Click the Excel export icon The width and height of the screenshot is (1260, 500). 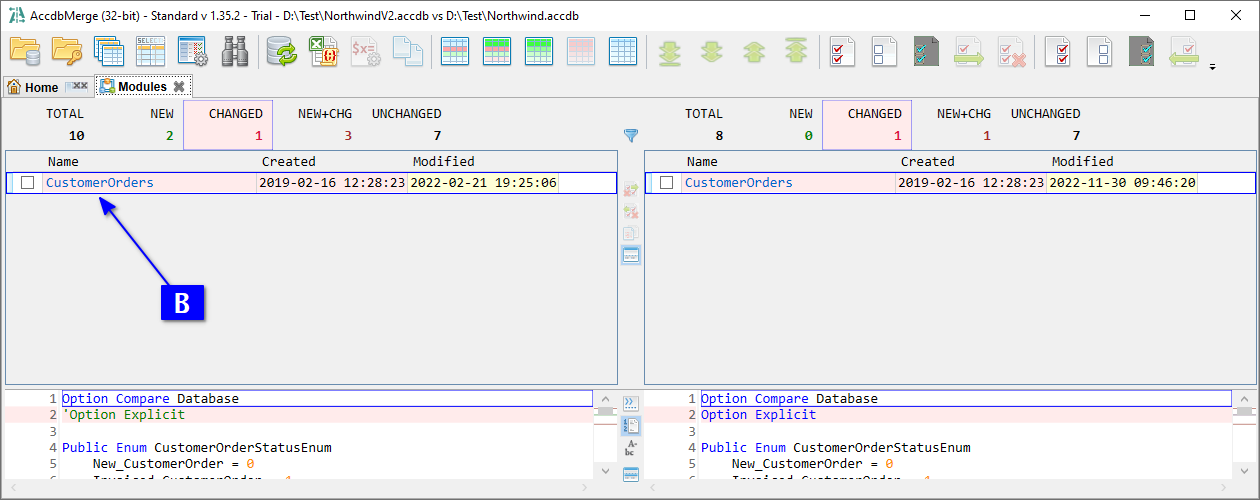tap(322, 51)
